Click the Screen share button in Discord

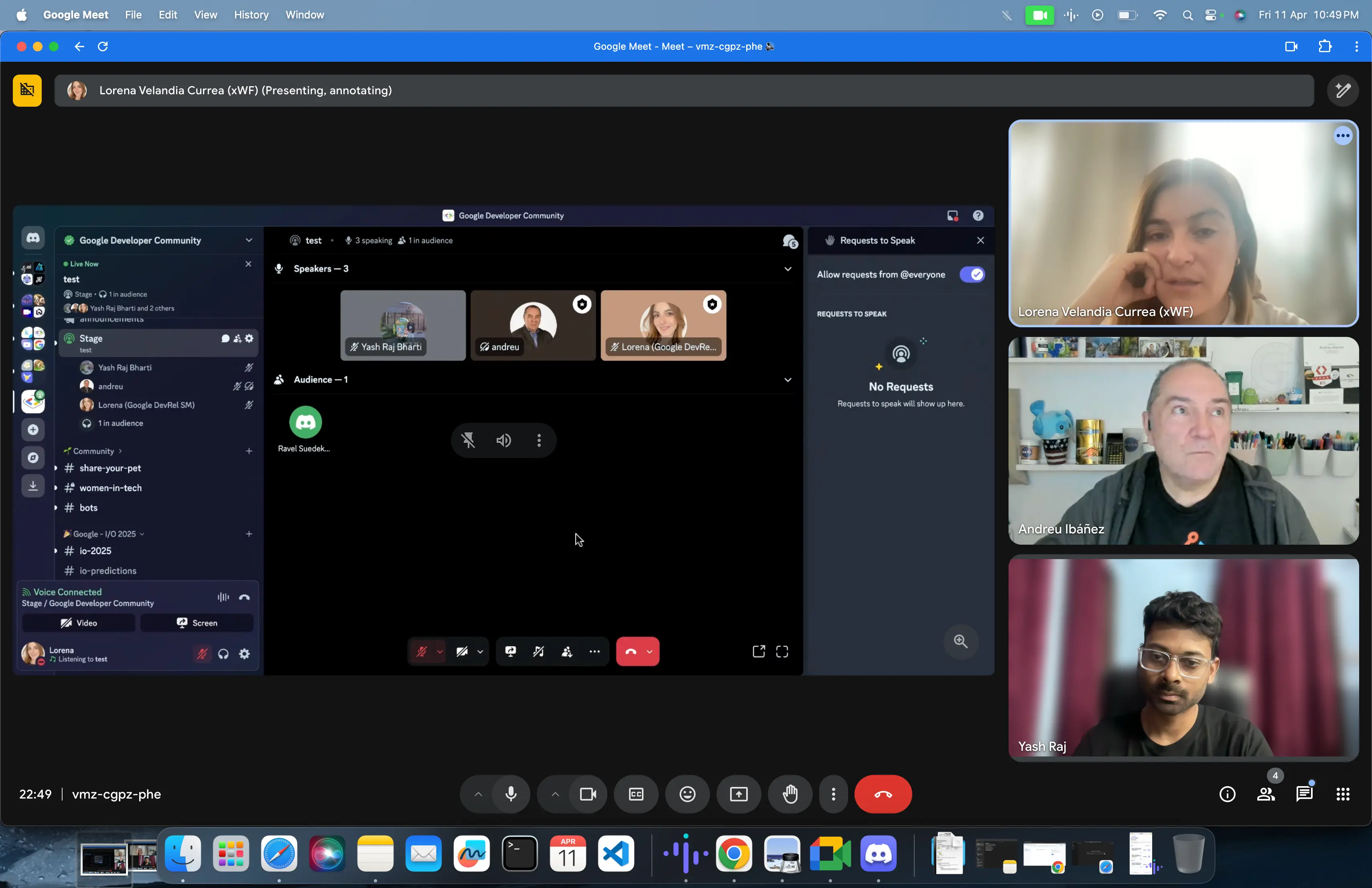197,623
